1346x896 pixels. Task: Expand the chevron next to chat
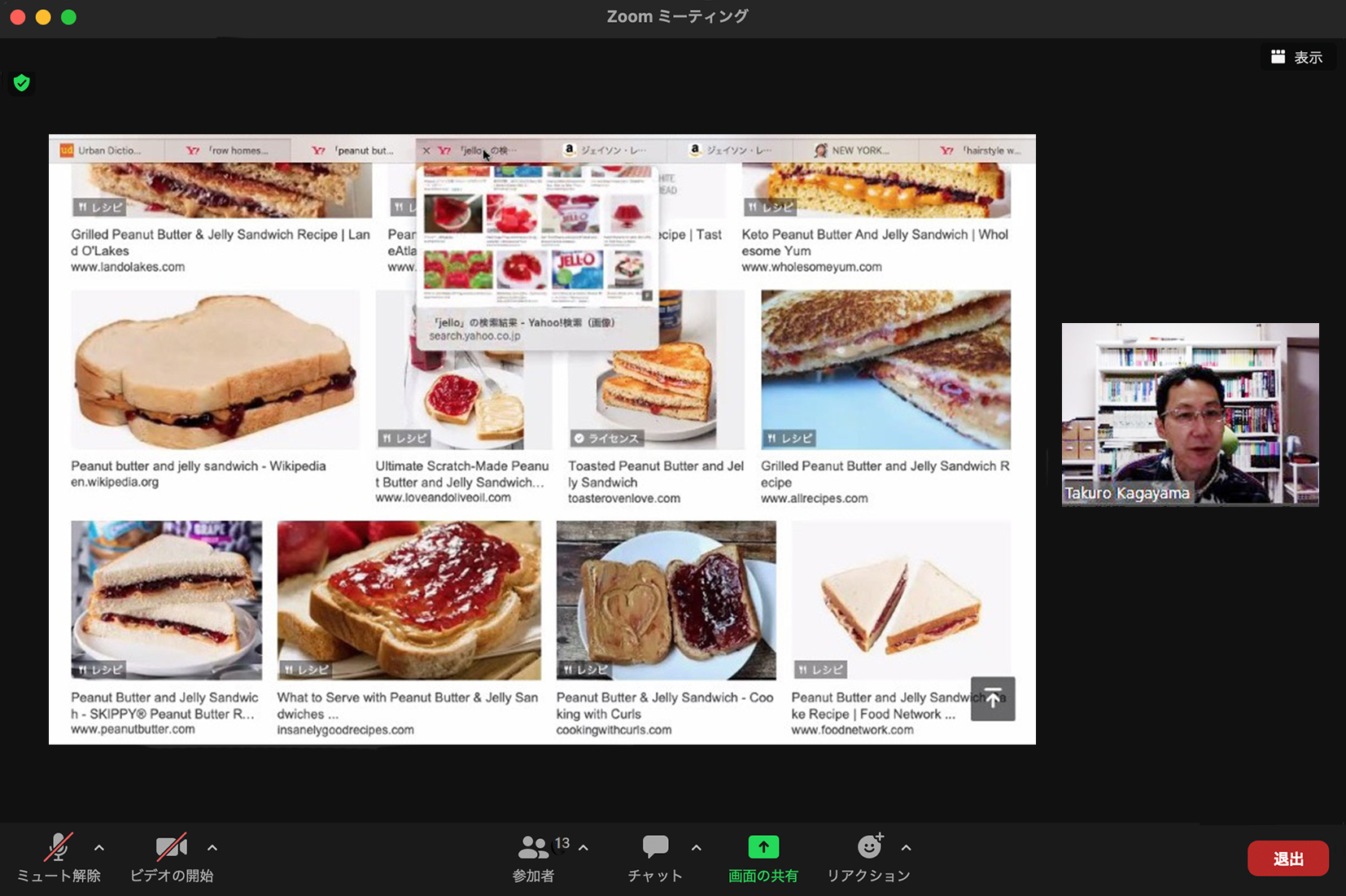(697, 848)
